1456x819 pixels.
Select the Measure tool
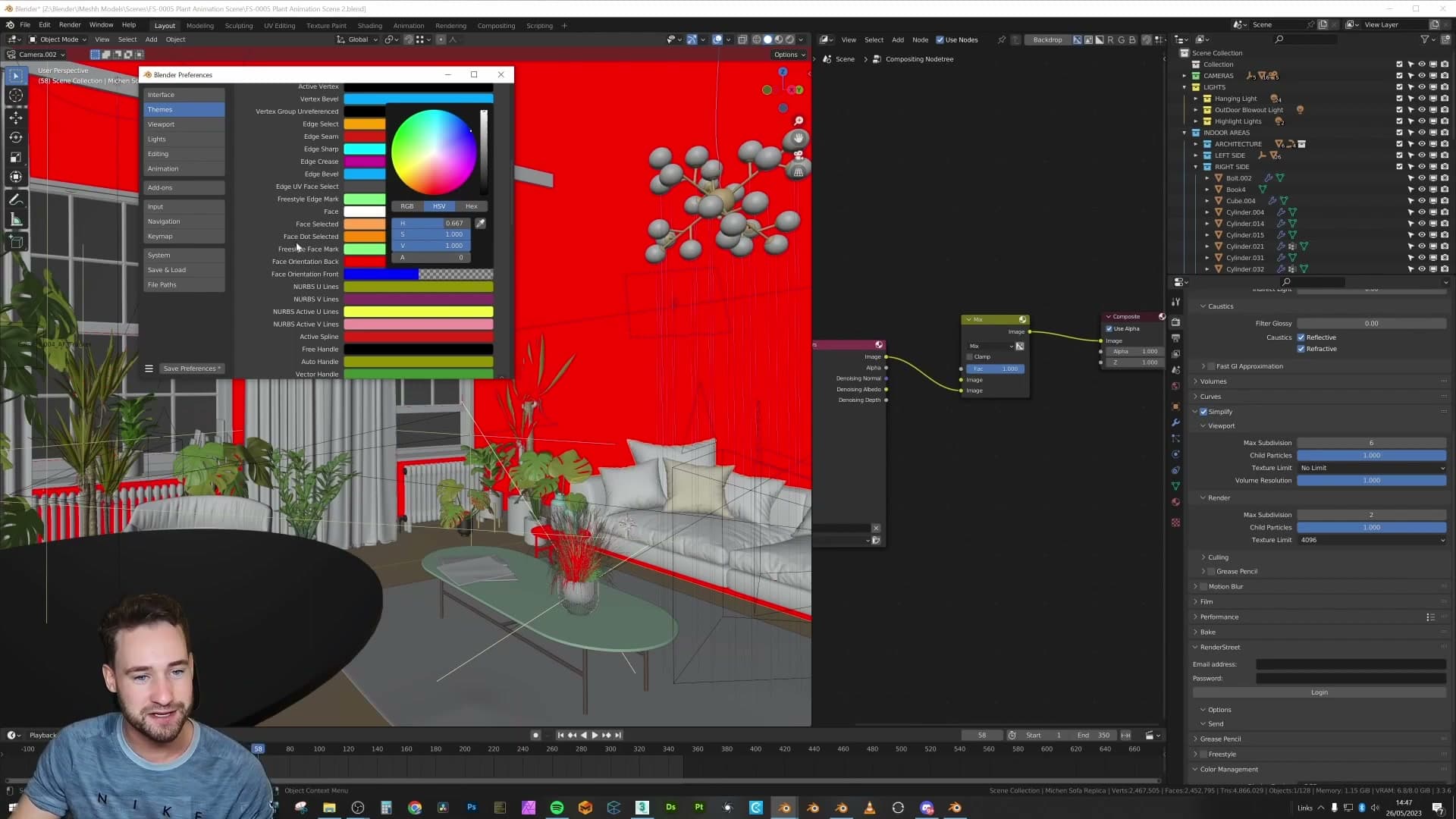(x=16, y=220)
